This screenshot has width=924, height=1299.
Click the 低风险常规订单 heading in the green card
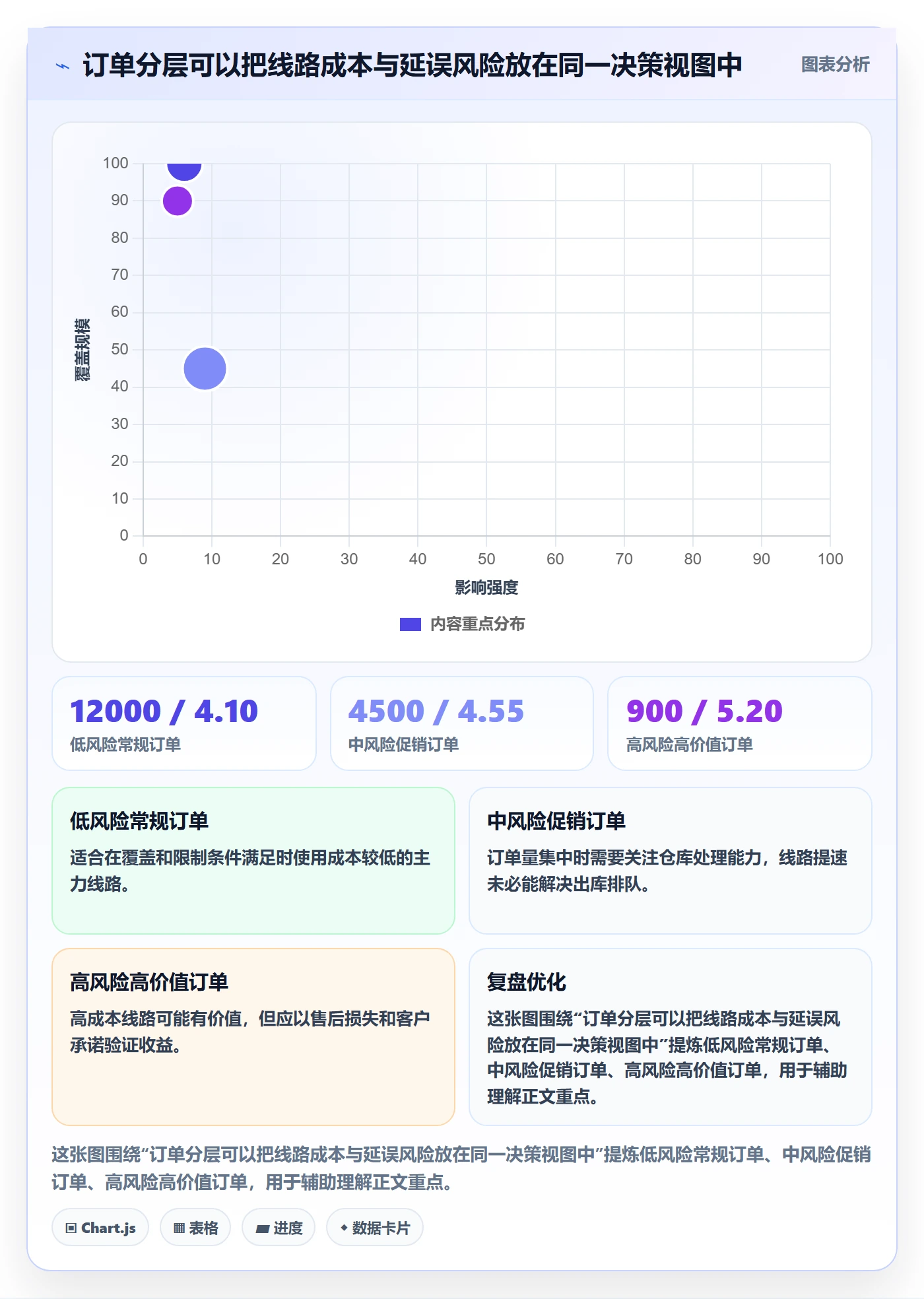point(139,821)
